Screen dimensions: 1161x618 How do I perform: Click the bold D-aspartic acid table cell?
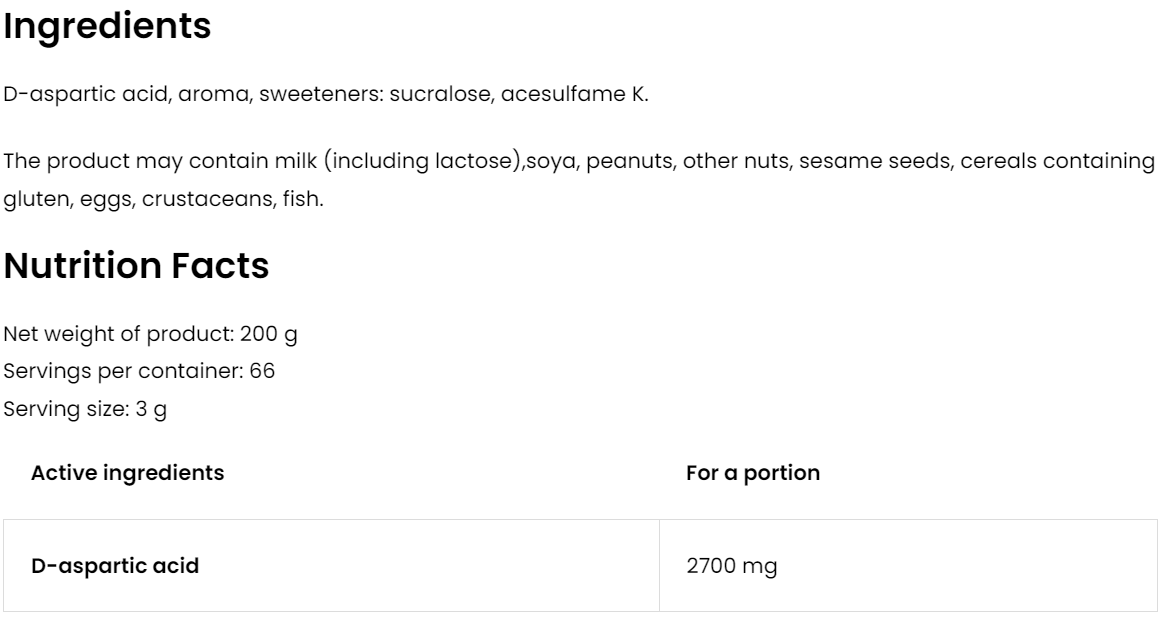click(115, 566)
